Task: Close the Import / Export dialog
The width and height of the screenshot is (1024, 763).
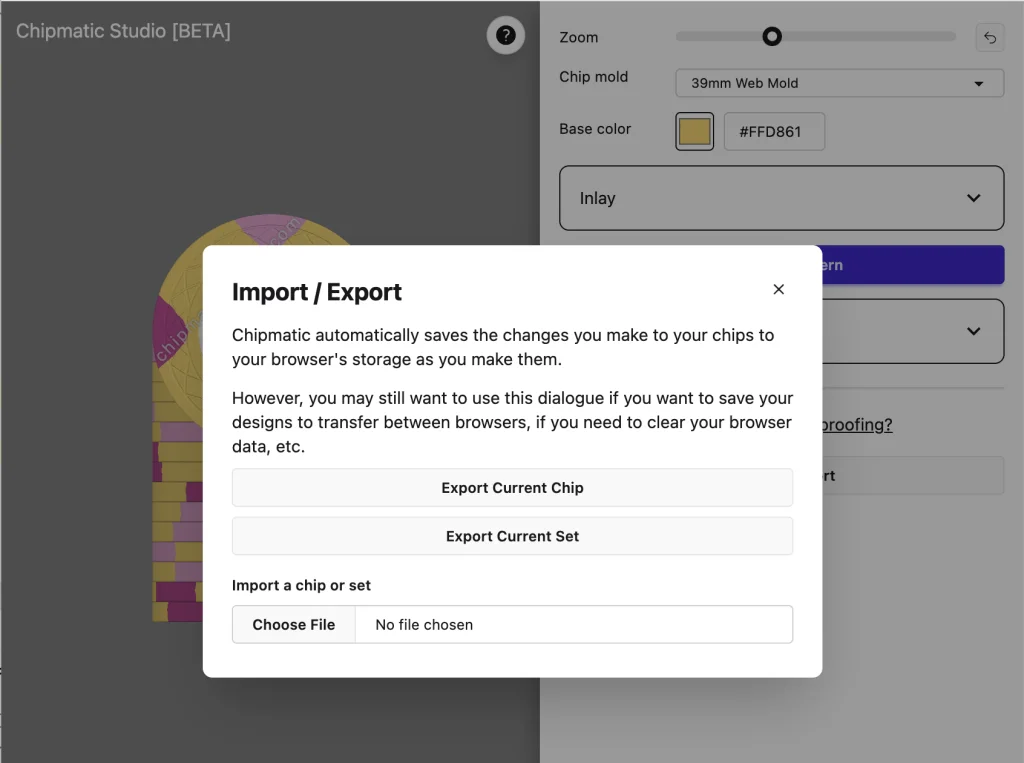Action: click(x=778, y=289)
